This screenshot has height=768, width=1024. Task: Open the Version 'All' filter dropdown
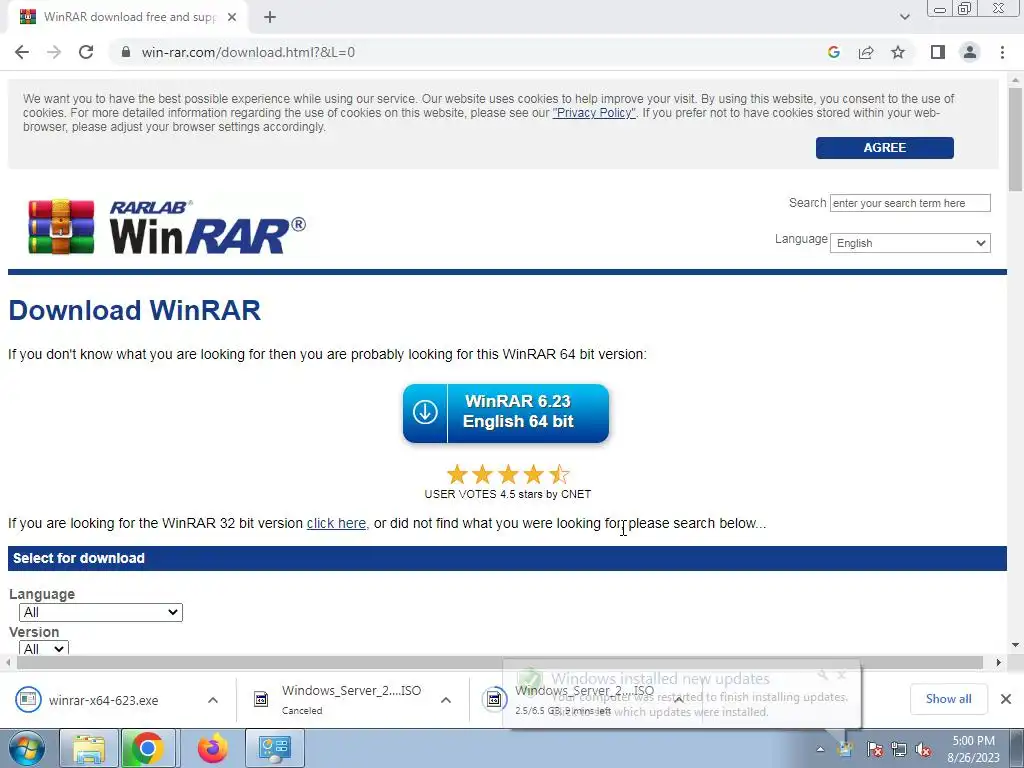[x=44, y=648]
